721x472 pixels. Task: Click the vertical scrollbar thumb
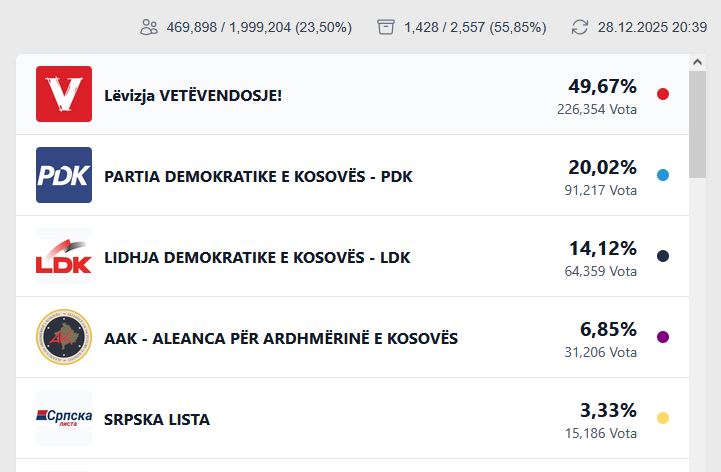coord(697,125)
